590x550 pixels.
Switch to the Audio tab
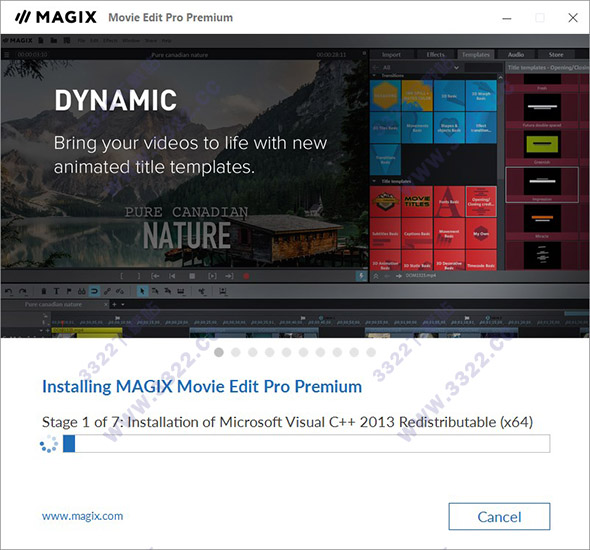click(x=516, y=55)
